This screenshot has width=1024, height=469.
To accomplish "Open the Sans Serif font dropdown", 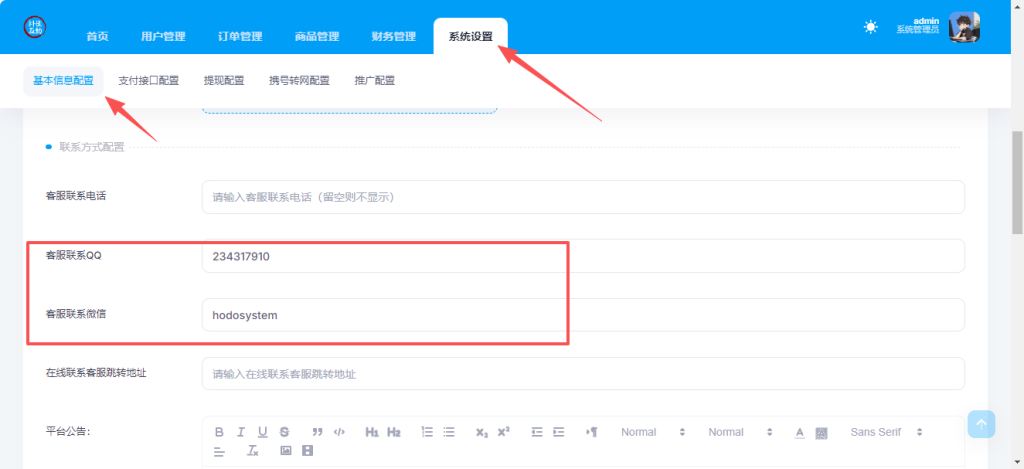I will pyautogui.click(x=886, y=432).
